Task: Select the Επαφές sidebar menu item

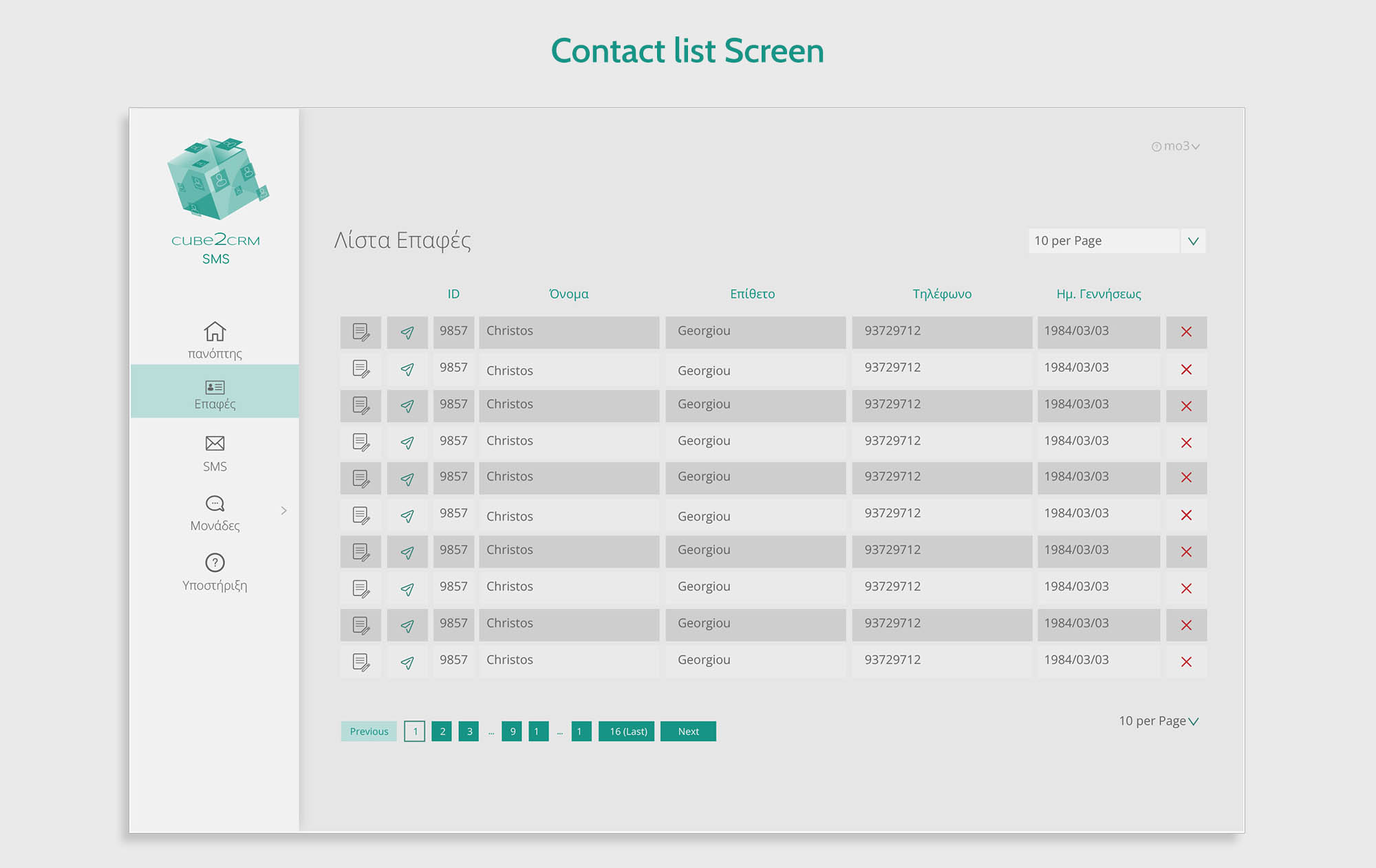Action: pyautogui.click(x=215, y=392)
